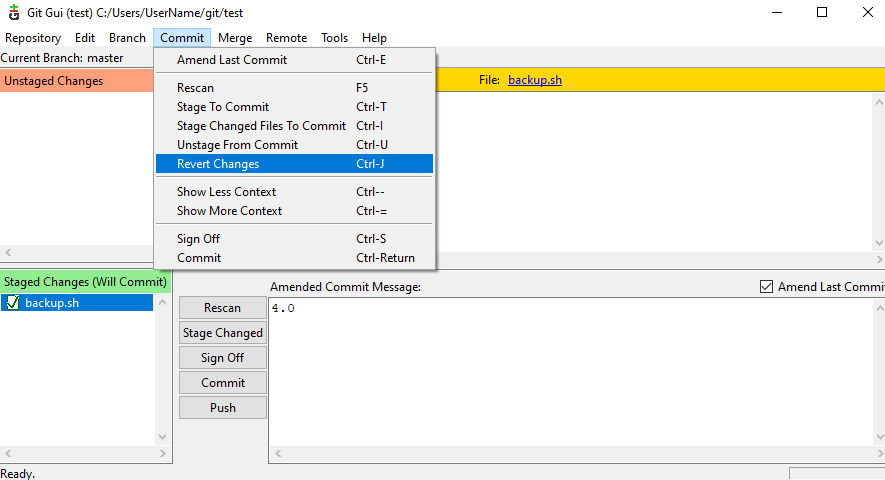Screen dimensions: 885x480
Task: Click the Current Branch: master label
Action: pyautogui.click(x=62, y=58)
